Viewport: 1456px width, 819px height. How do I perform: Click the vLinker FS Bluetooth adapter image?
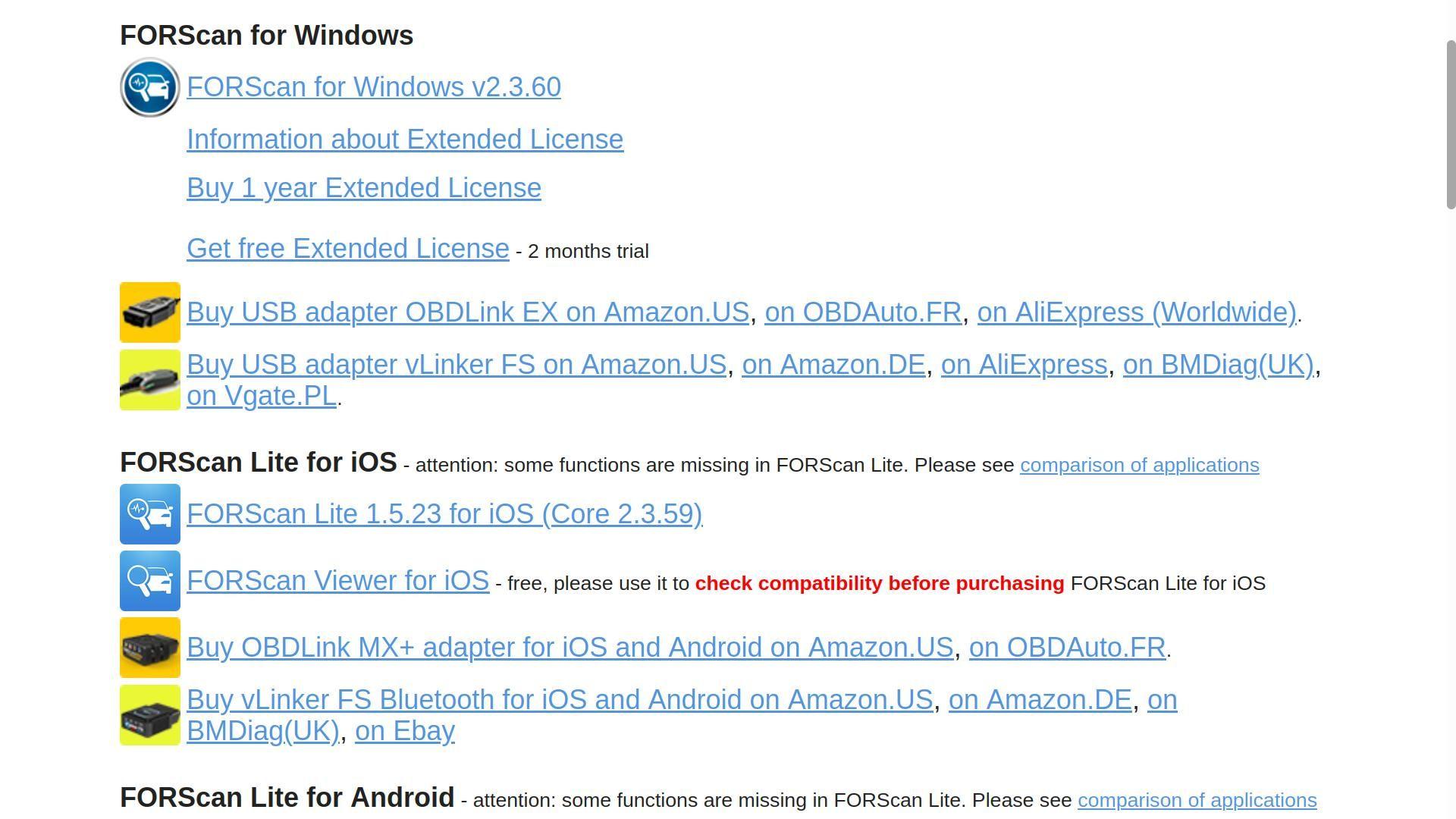point(150,715)
